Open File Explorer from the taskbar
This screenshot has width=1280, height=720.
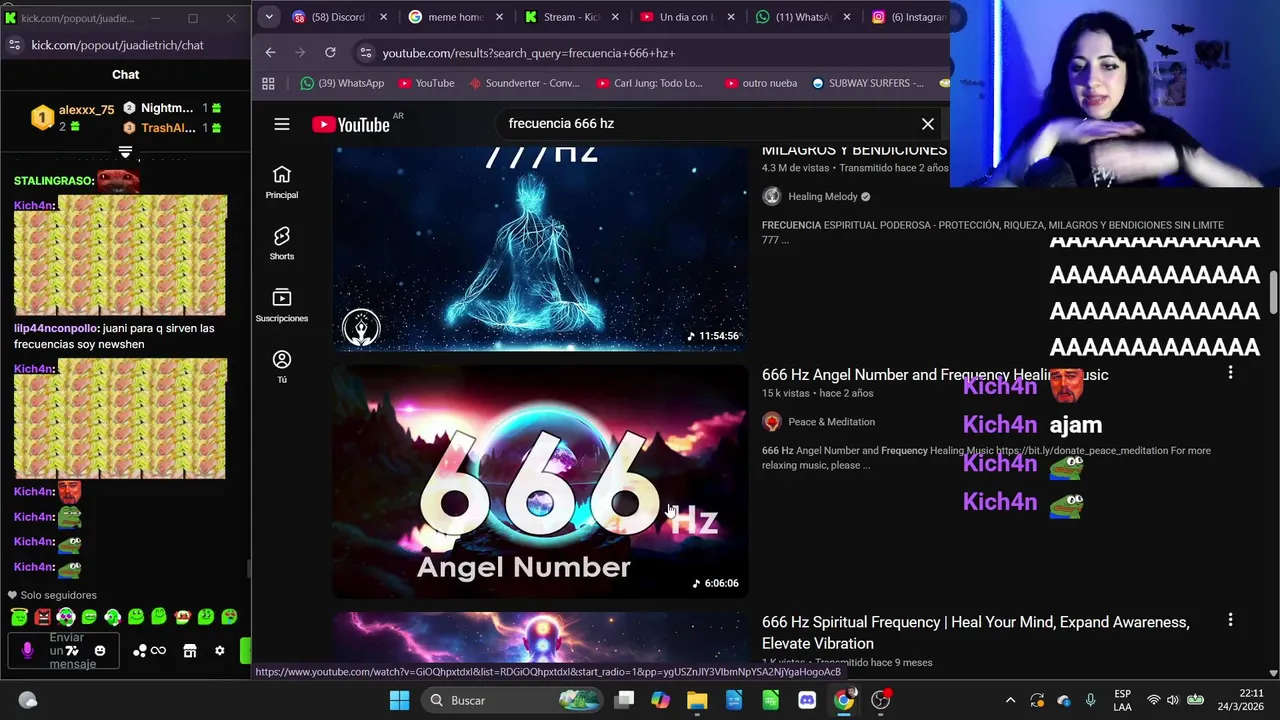(697, 700)
